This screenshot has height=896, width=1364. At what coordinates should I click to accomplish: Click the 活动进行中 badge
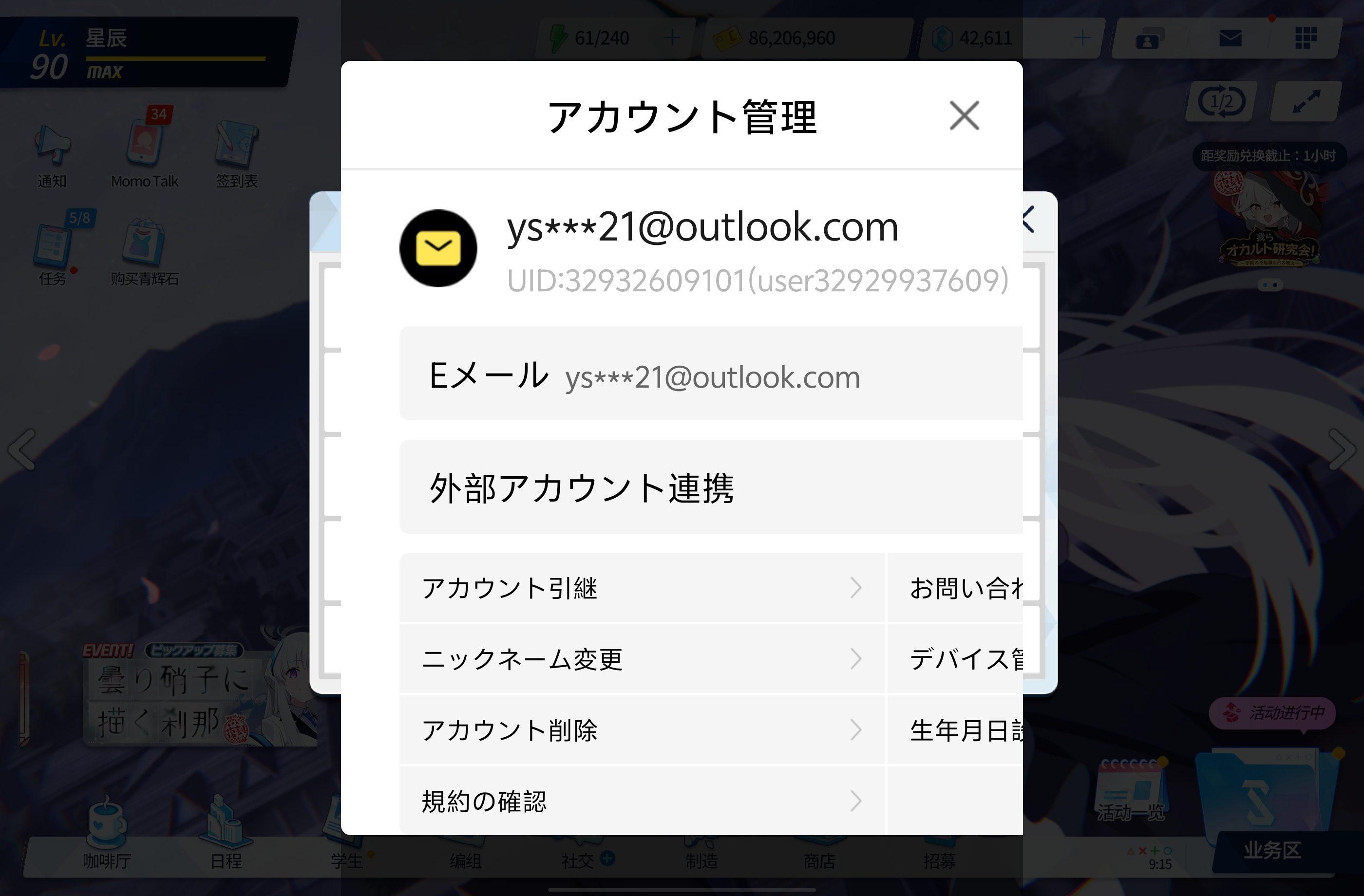(1272, 713)
